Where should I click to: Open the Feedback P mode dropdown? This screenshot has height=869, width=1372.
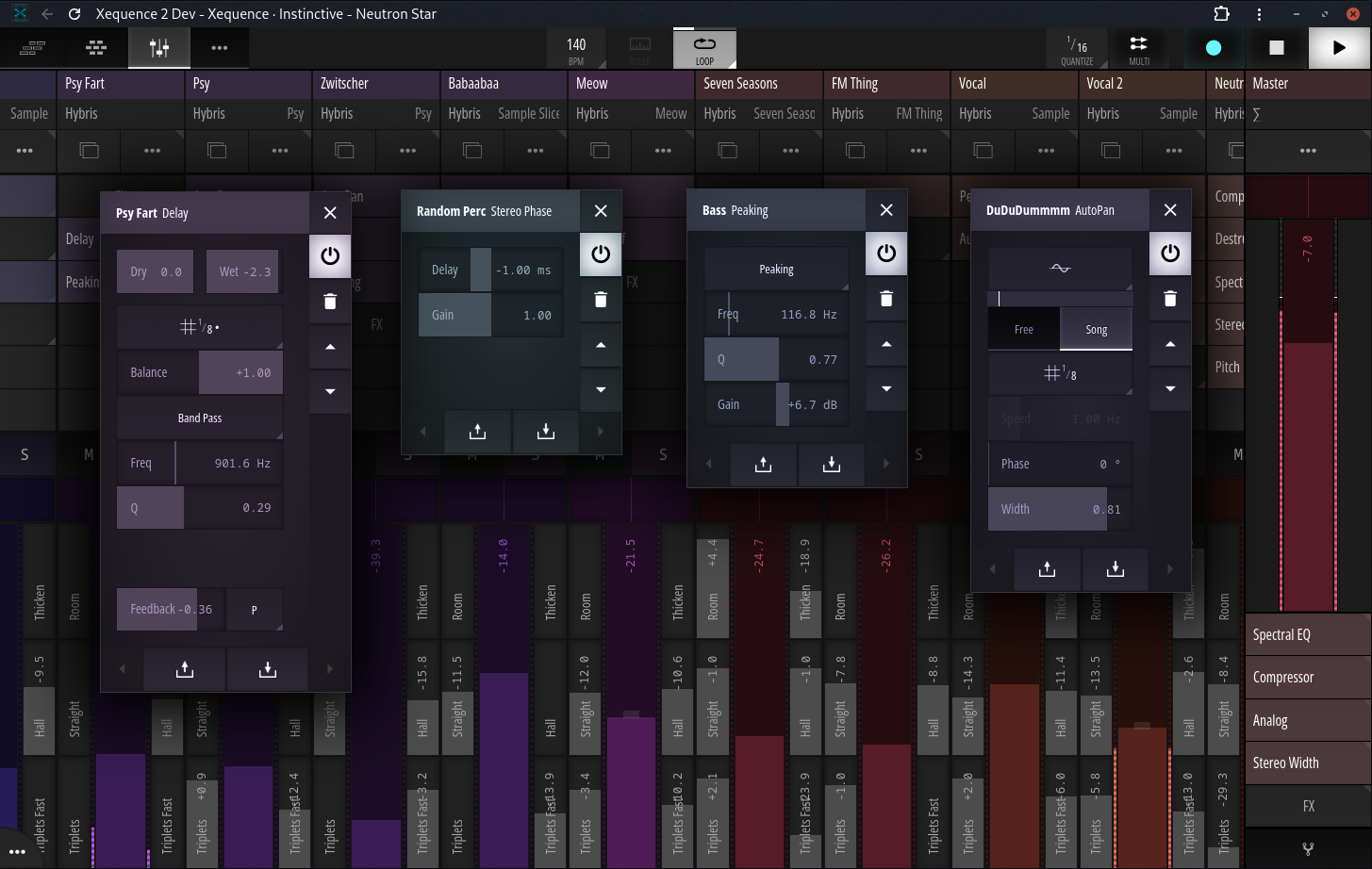click(x=255, y=610)
